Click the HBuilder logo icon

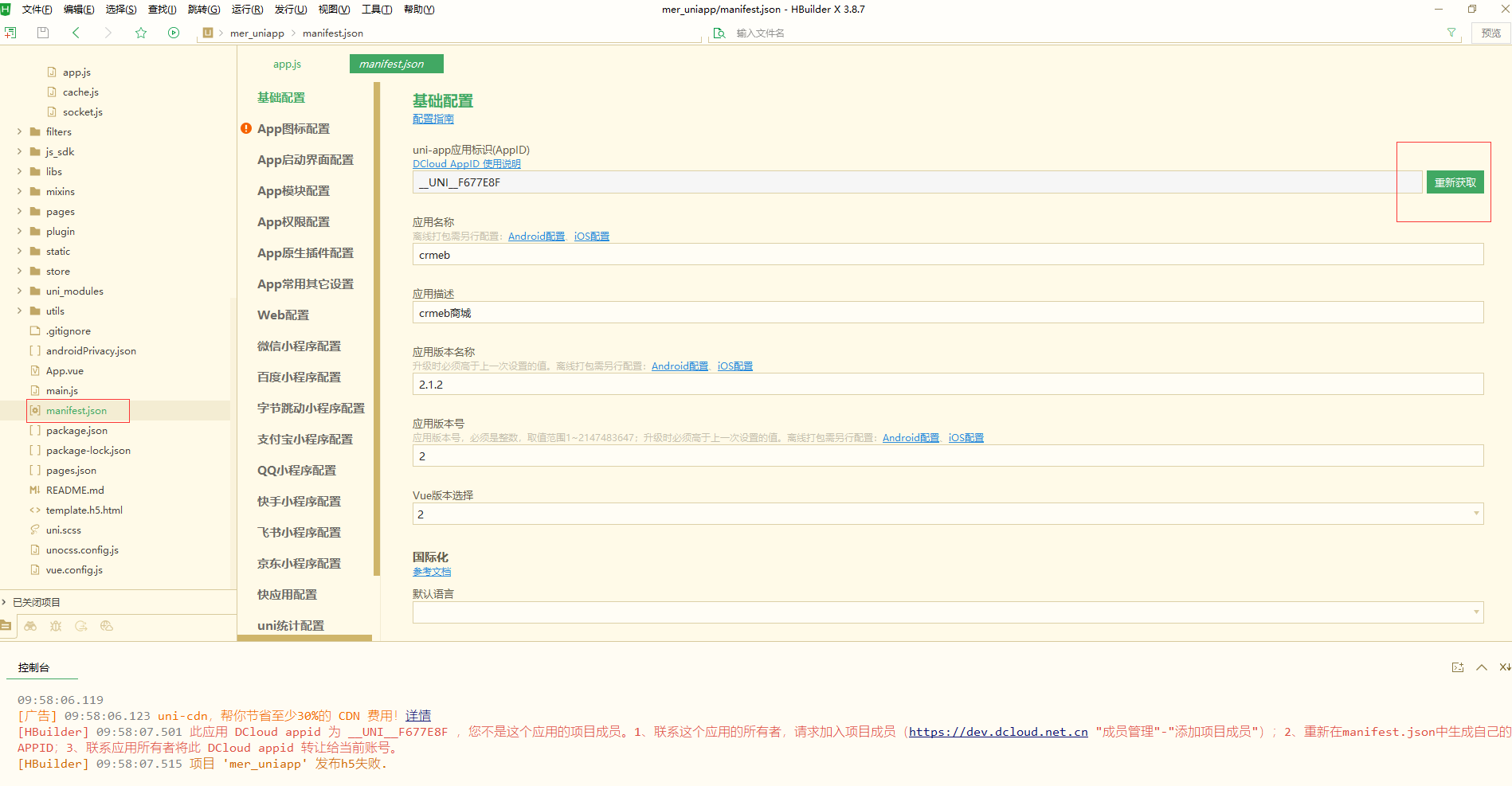(6, 10)
